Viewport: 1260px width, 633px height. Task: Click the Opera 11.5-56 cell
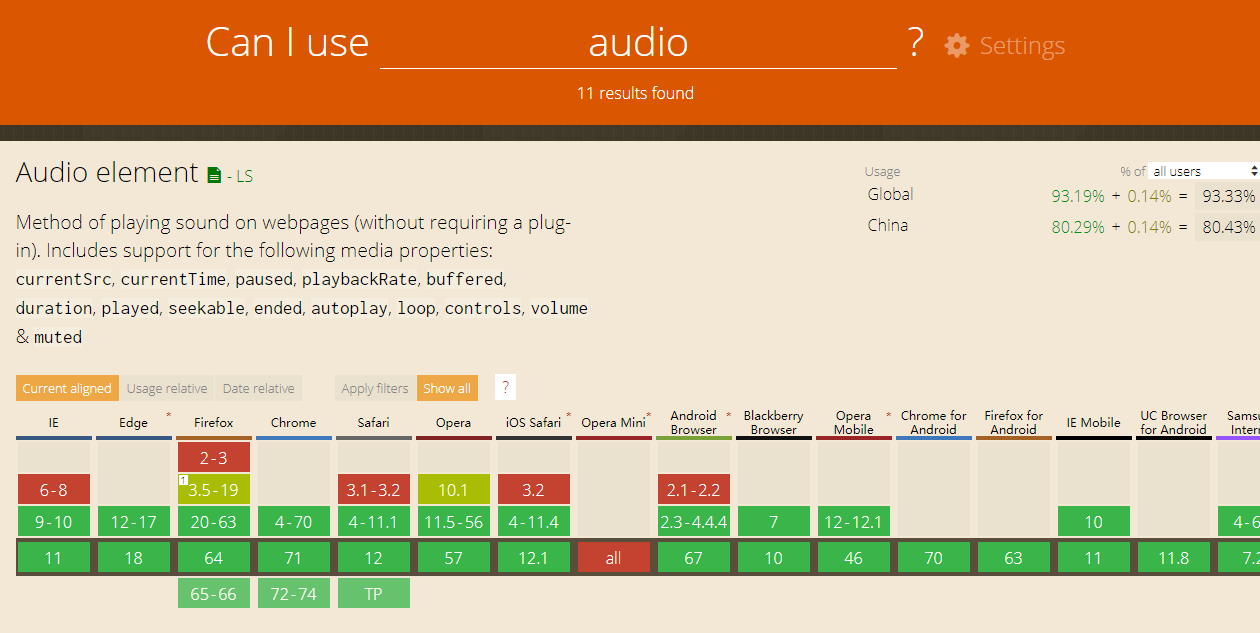click(x=453, y=521)
